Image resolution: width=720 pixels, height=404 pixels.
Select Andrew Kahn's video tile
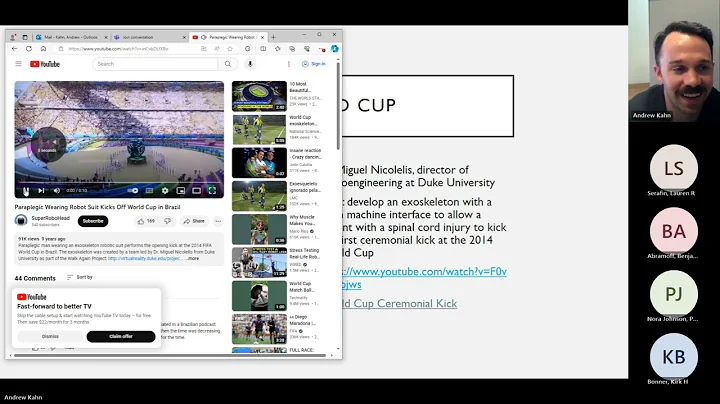click(x=674, y=61)
